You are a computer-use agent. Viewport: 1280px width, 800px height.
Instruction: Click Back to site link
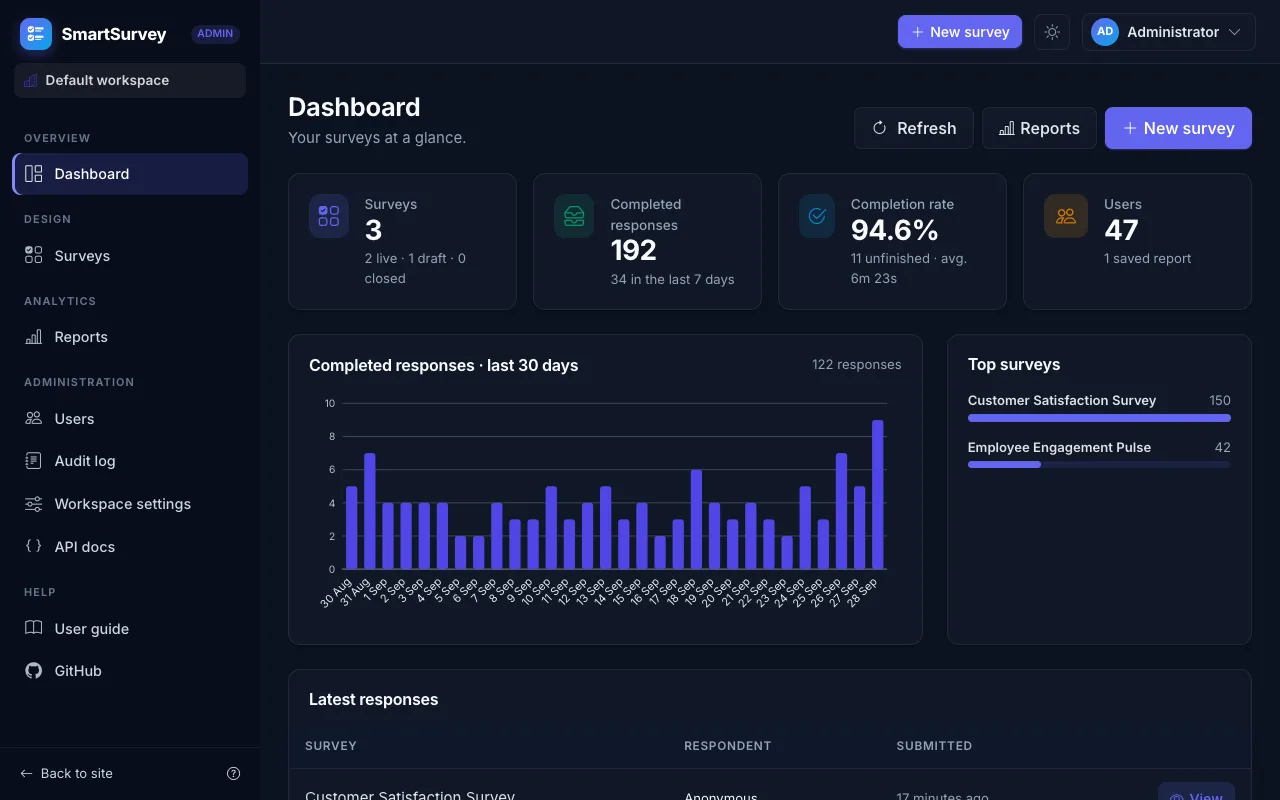click(67, 773)
